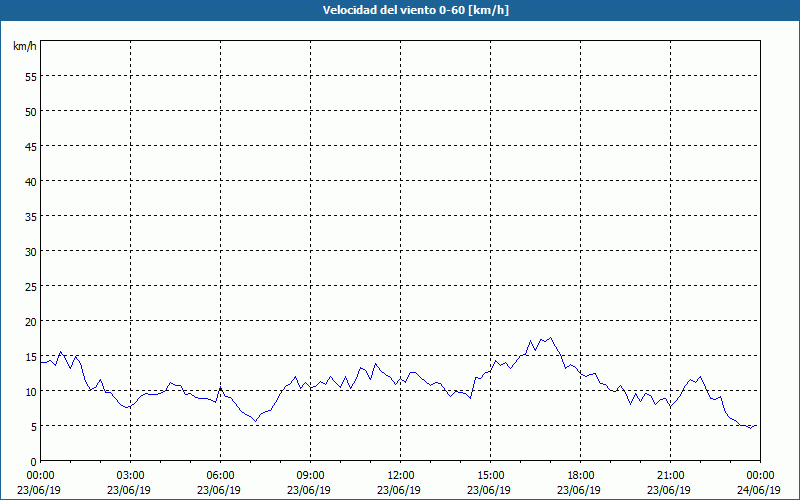
Task: Select the y-axis tick label "25"
Action: click(30, 287)
